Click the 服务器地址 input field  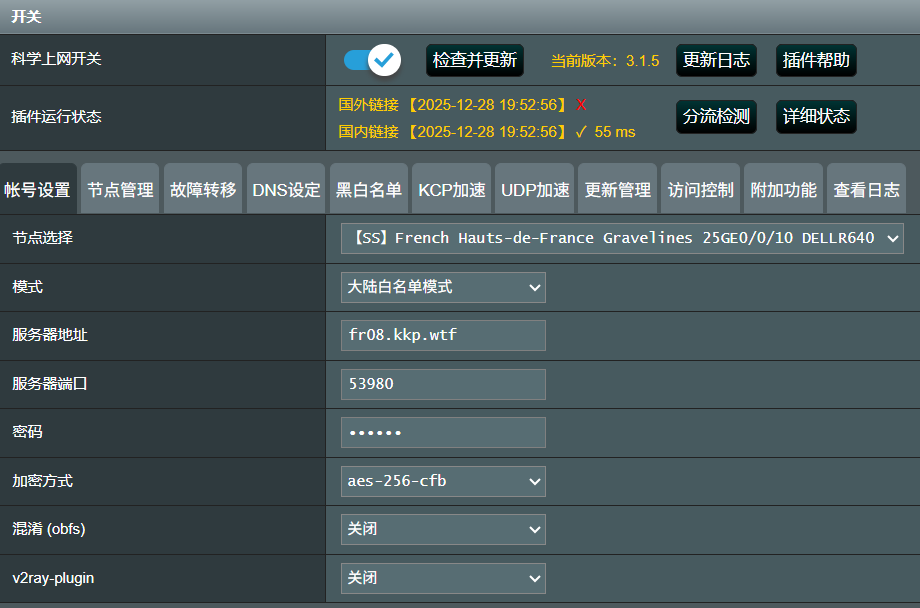pyautogui.click(x=443, y=335)
